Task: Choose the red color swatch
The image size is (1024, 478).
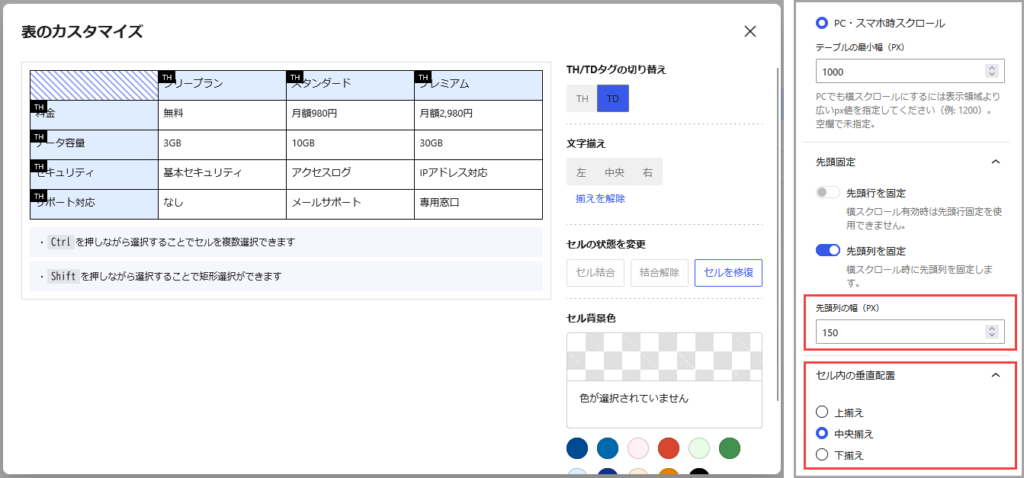Action: coord(669,449)
